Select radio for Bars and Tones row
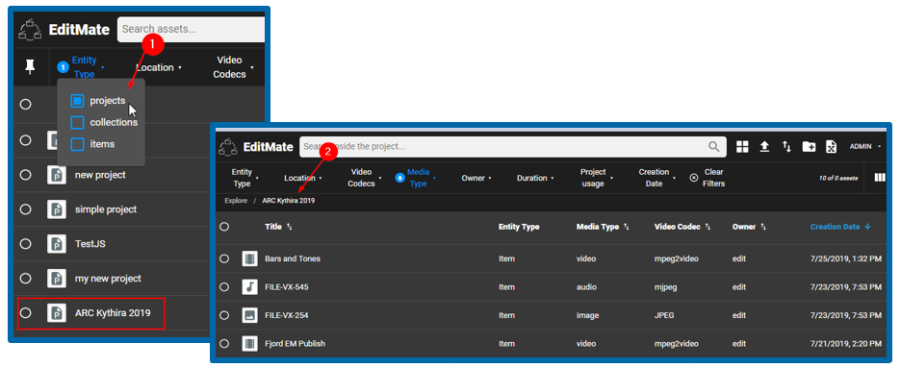900x368 pixels. tap(224, 259)
